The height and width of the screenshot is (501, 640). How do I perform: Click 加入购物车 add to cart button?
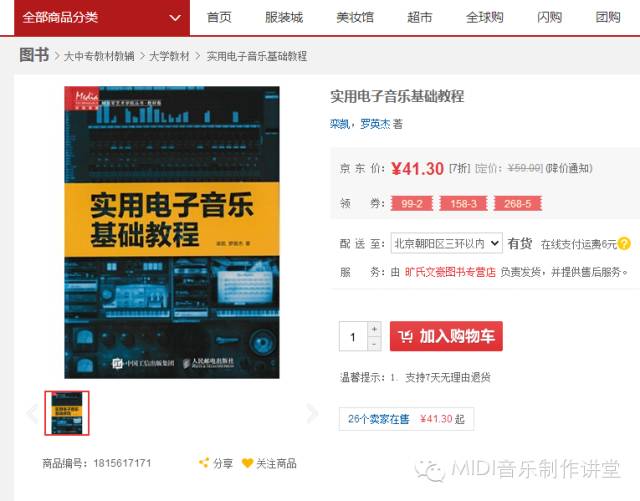446,336
